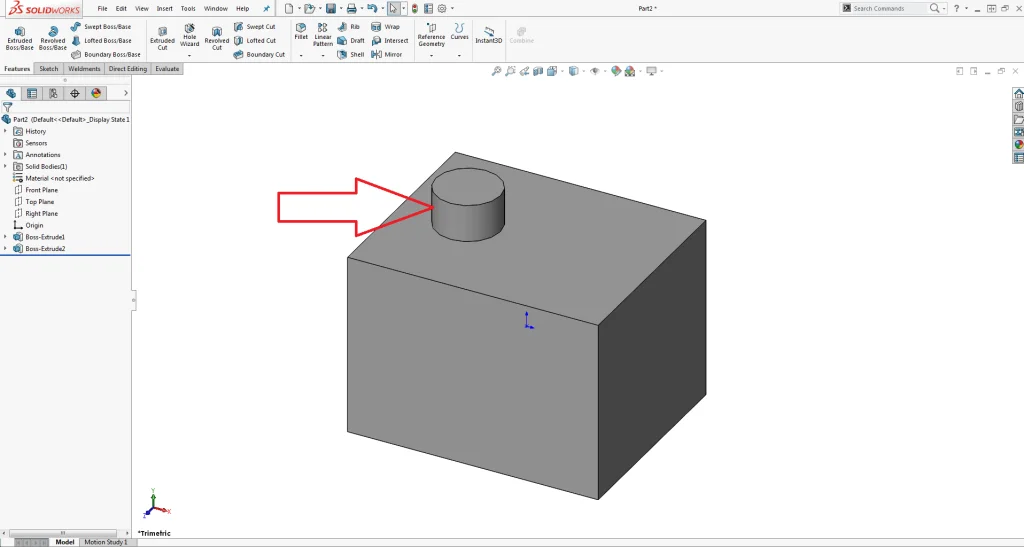Select the Extruded Boss/Base tool
Viewport: 1024px width, 547px height.
(19, 38)
